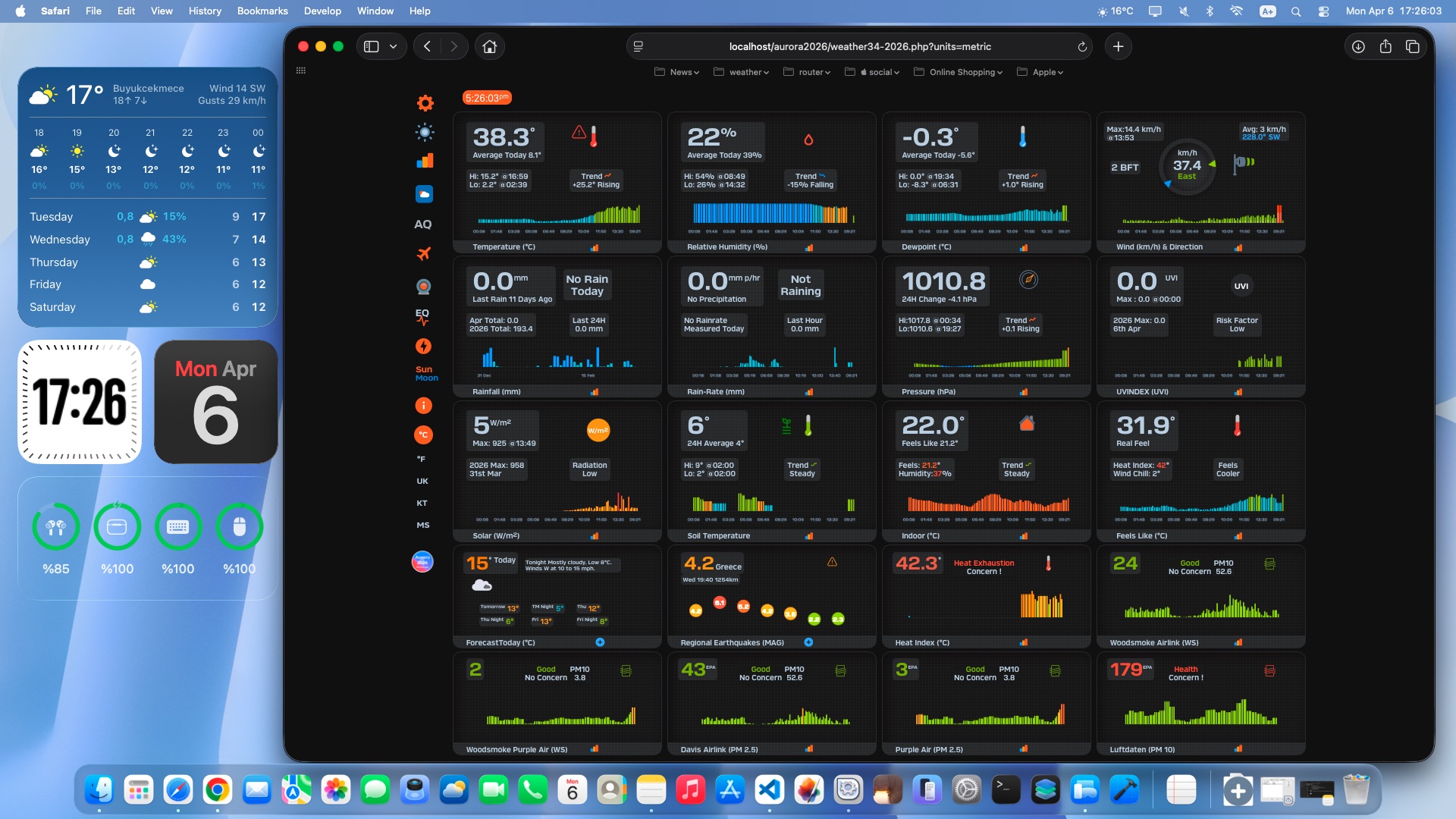
Task: Switch units to UK
Action: coord(422,481)
